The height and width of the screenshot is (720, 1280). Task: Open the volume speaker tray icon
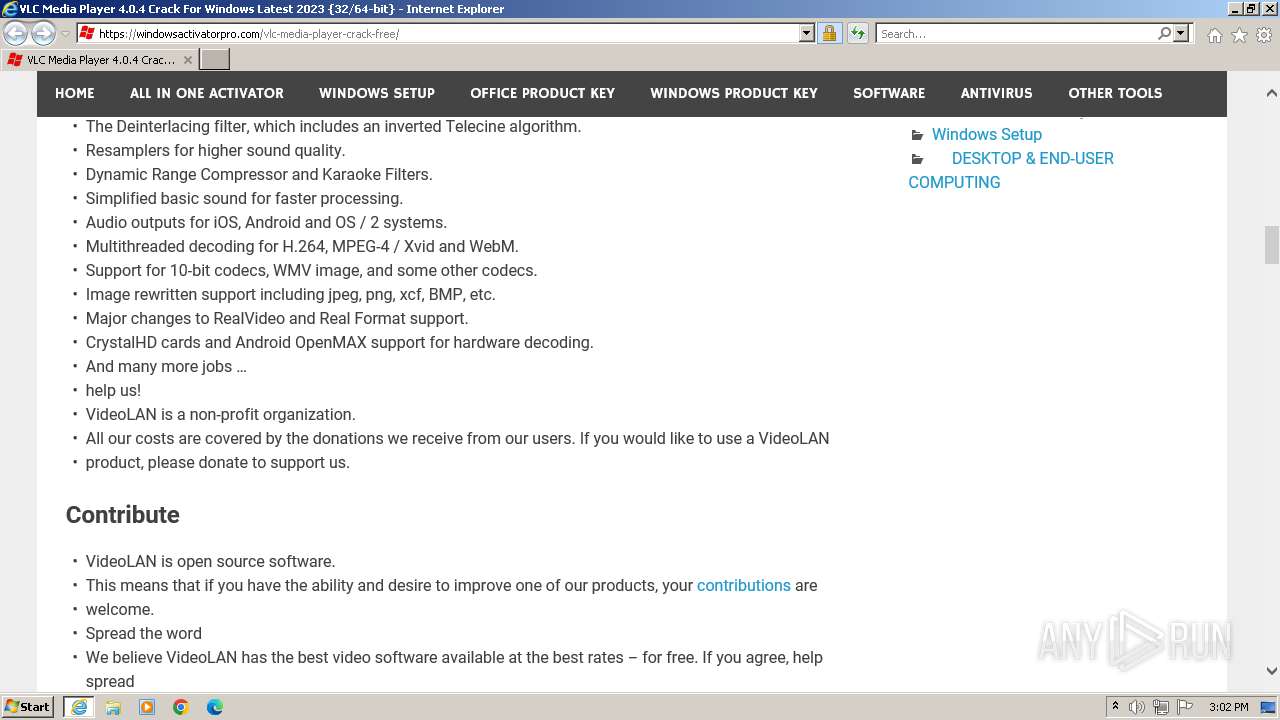[1137, 707]
